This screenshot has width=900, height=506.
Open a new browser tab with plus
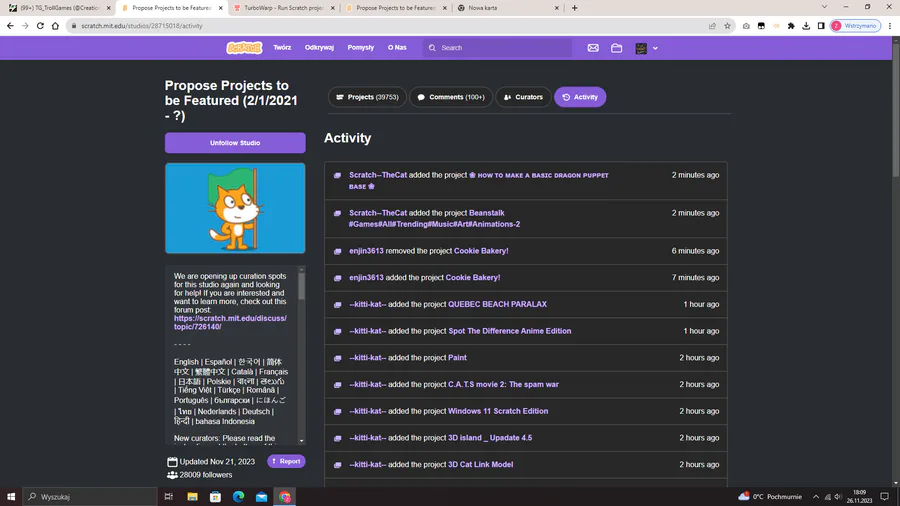pyautogui.click(x=575, y=8)
